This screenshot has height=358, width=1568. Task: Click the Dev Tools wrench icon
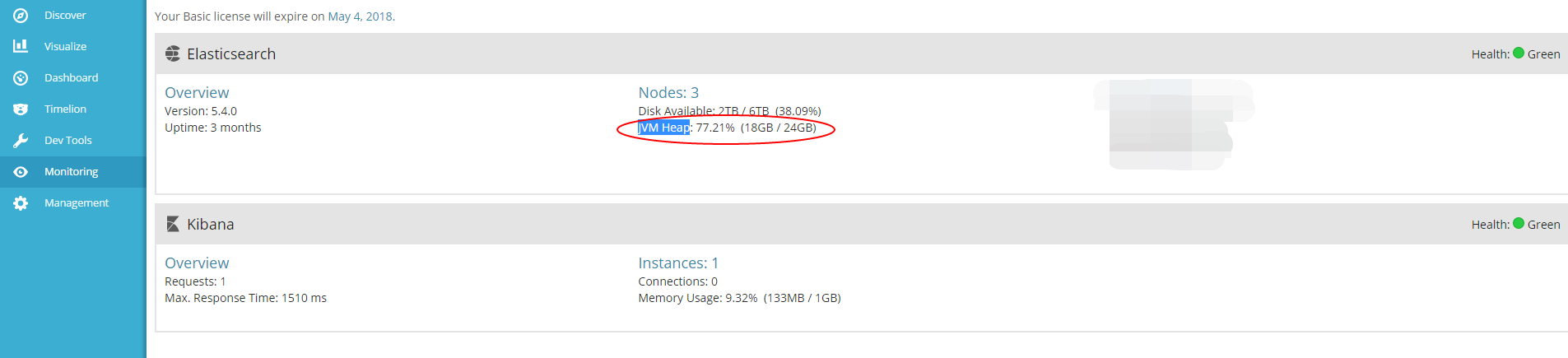click(21, 140)
